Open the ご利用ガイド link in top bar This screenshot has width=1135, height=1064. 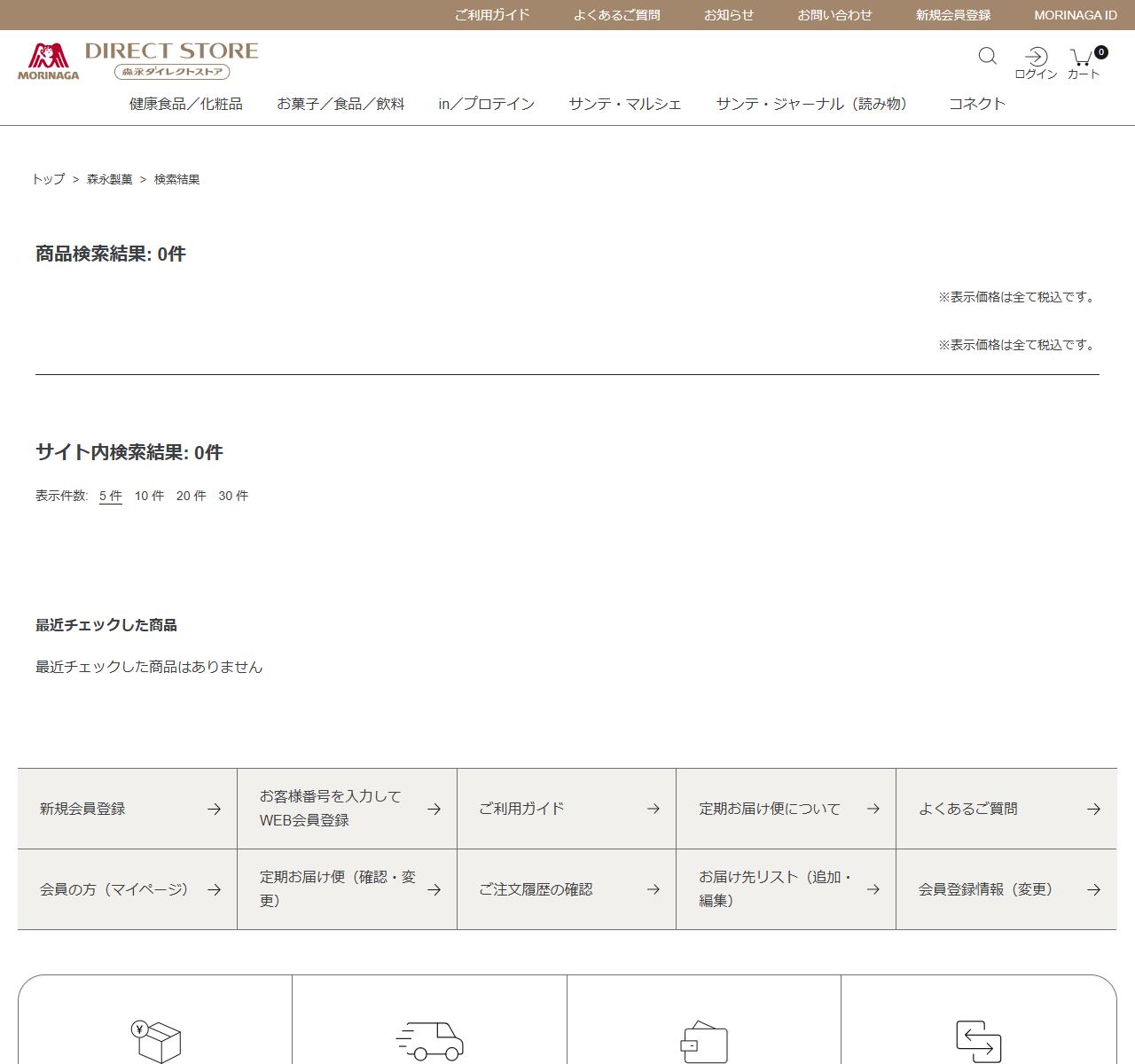(x=492, y=15)
